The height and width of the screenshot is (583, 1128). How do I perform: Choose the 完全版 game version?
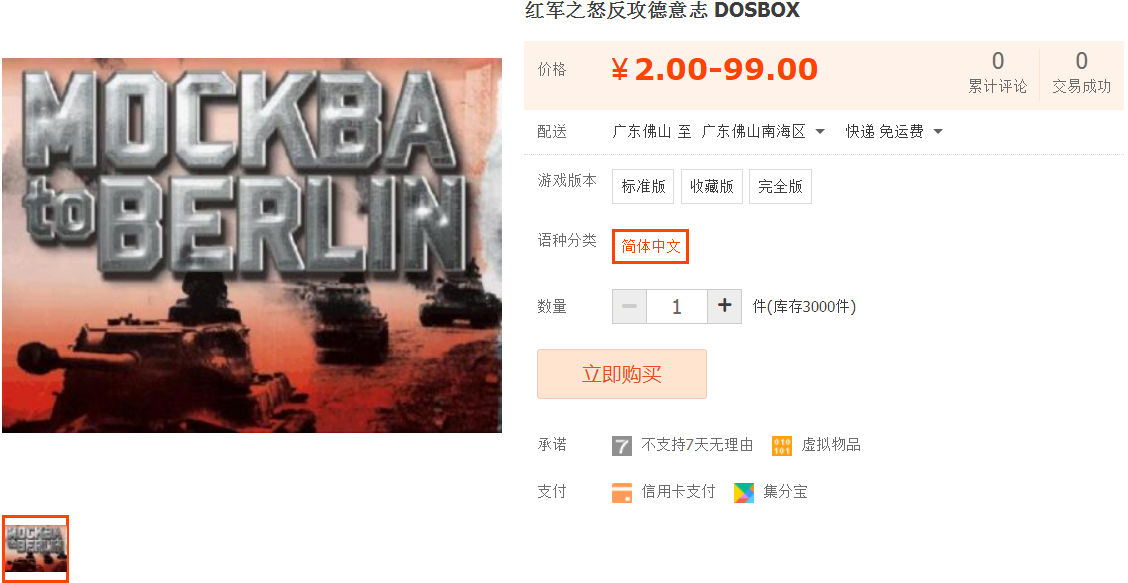click(x=780, y=186)
